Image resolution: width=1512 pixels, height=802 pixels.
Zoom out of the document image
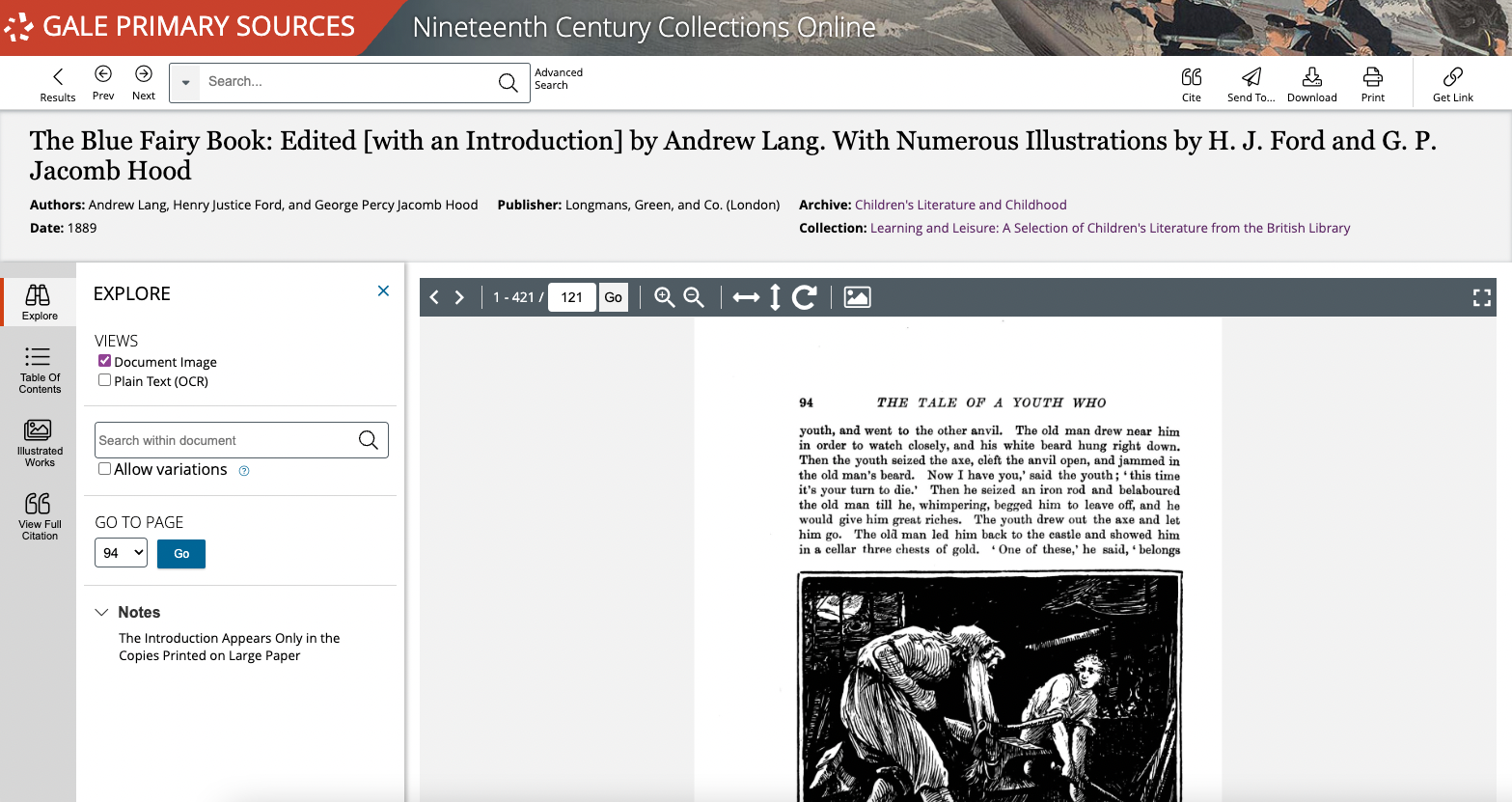tap(694, 297)
